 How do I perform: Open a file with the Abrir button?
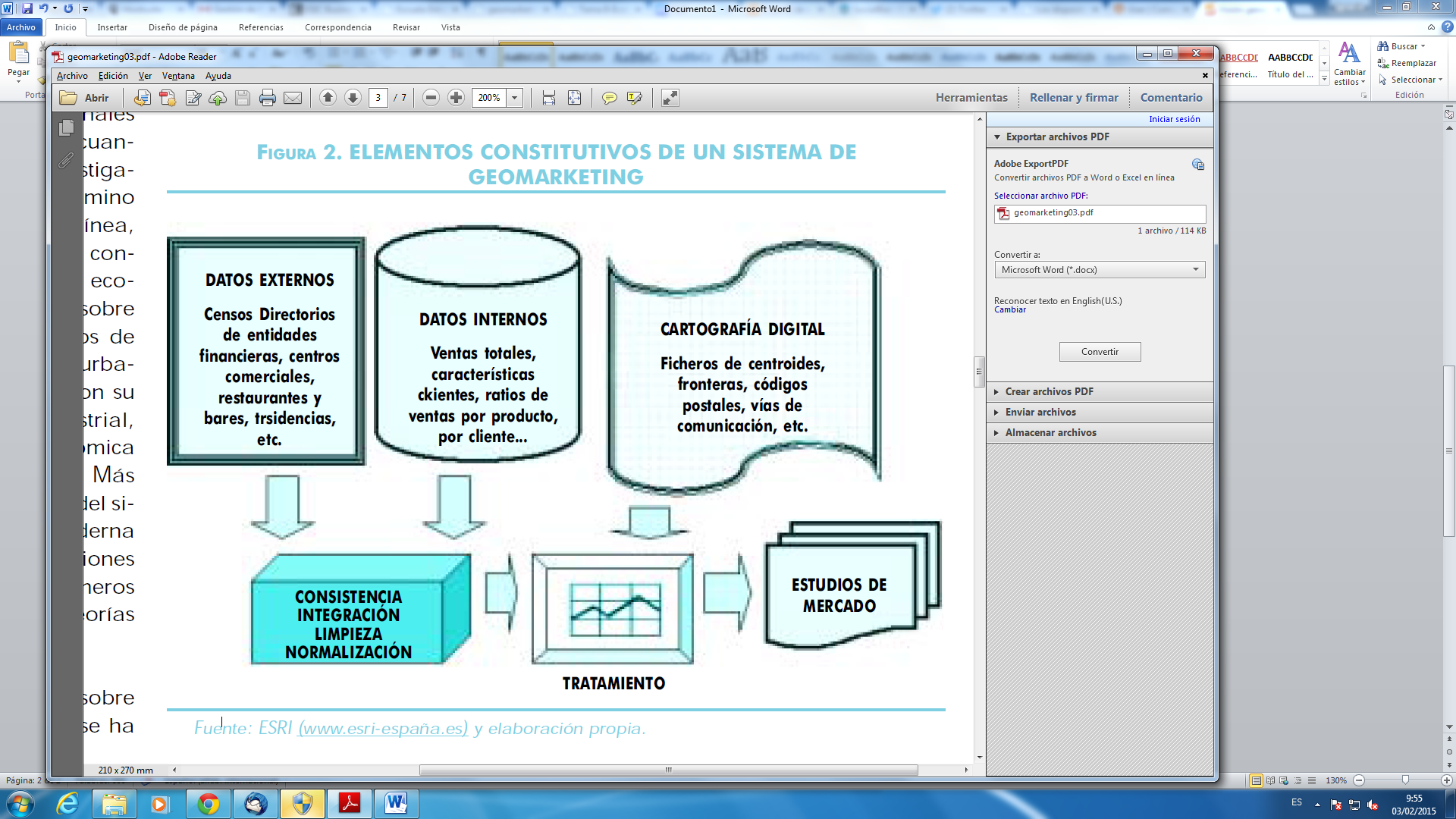[x=84, y=98]
